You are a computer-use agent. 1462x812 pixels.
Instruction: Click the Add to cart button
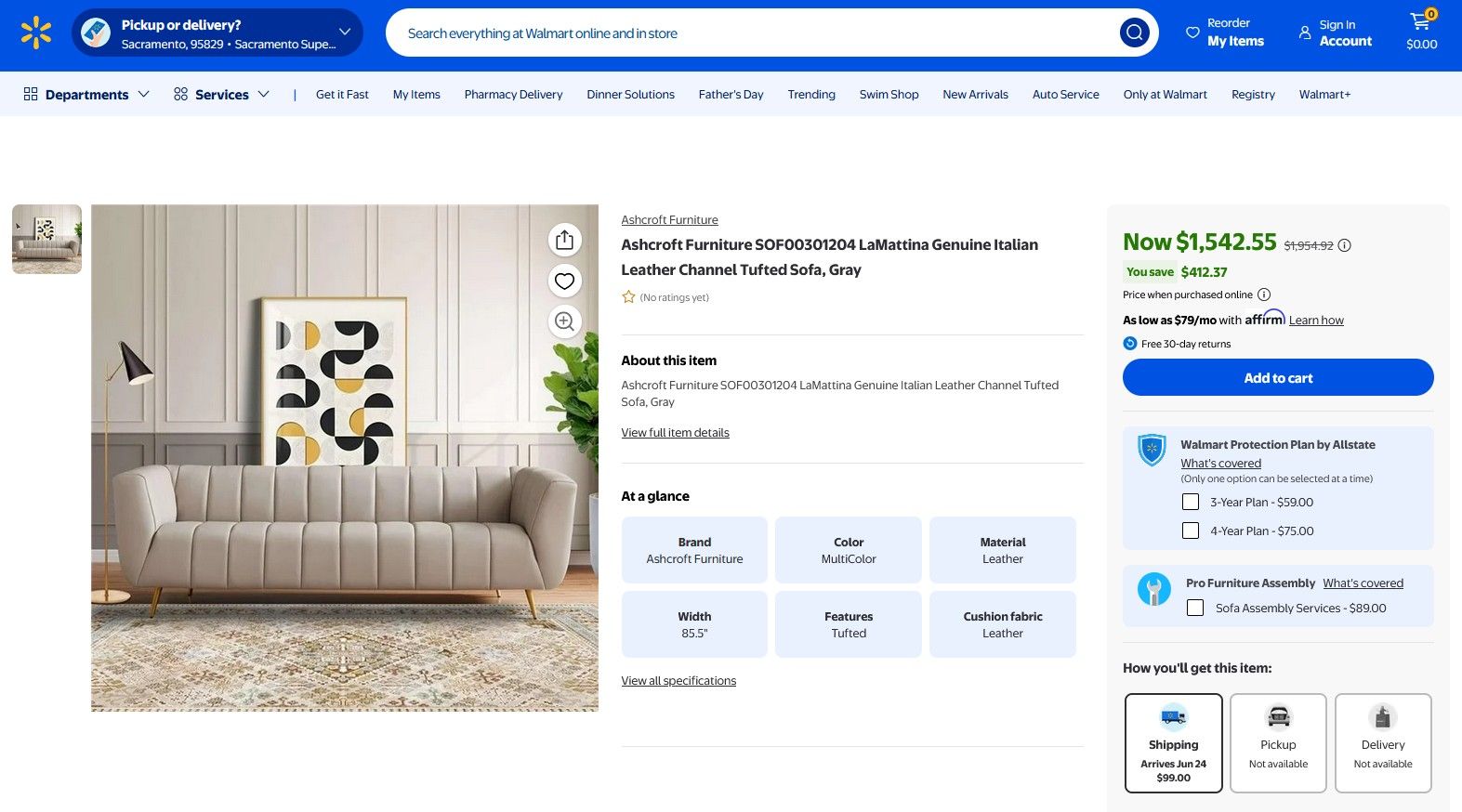(x=1278, y=377)
